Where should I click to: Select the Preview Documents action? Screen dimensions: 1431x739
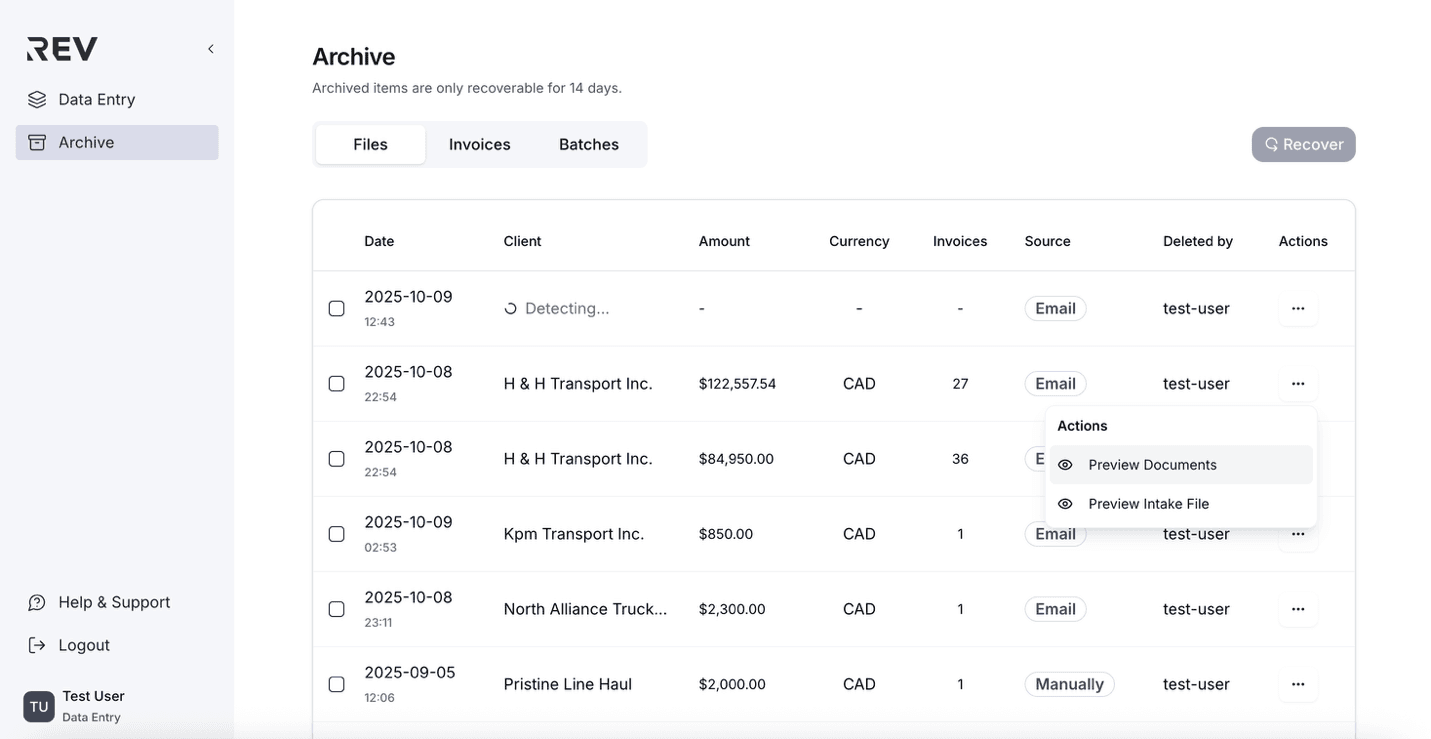(x=1152, y=464)
